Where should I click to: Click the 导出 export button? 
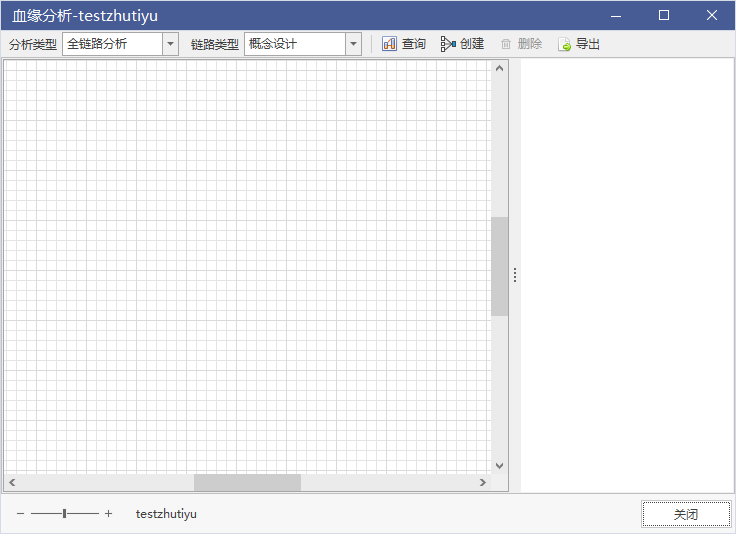pos(579,44)
